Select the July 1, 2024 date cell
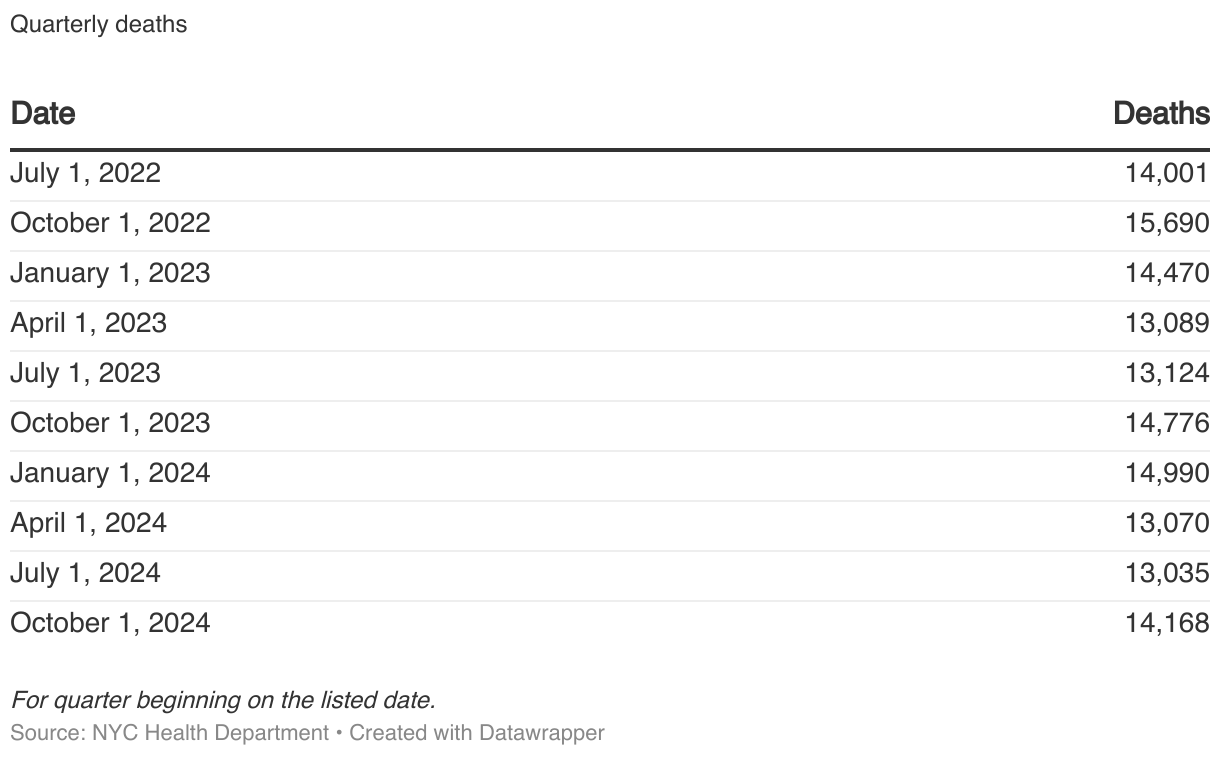The height and width of the screenshot is (758, 1220). tap(85, 573)
